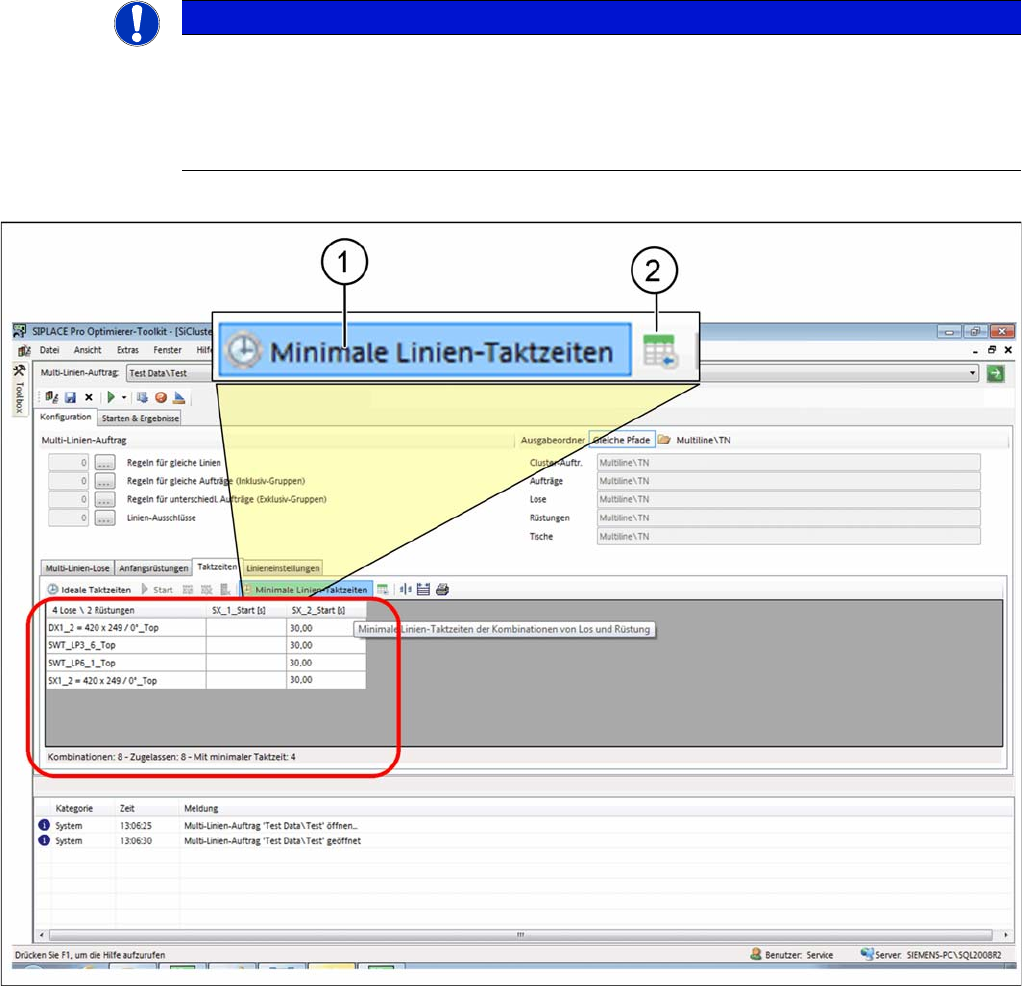
Task: Click the orange round toolbar icon
Action: point(161,397)
